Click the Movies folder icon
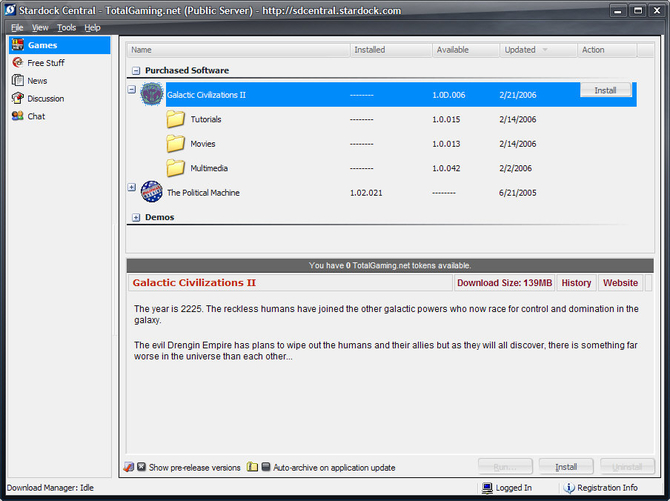This screenshot has width=670, height=501. coord(175,144)
